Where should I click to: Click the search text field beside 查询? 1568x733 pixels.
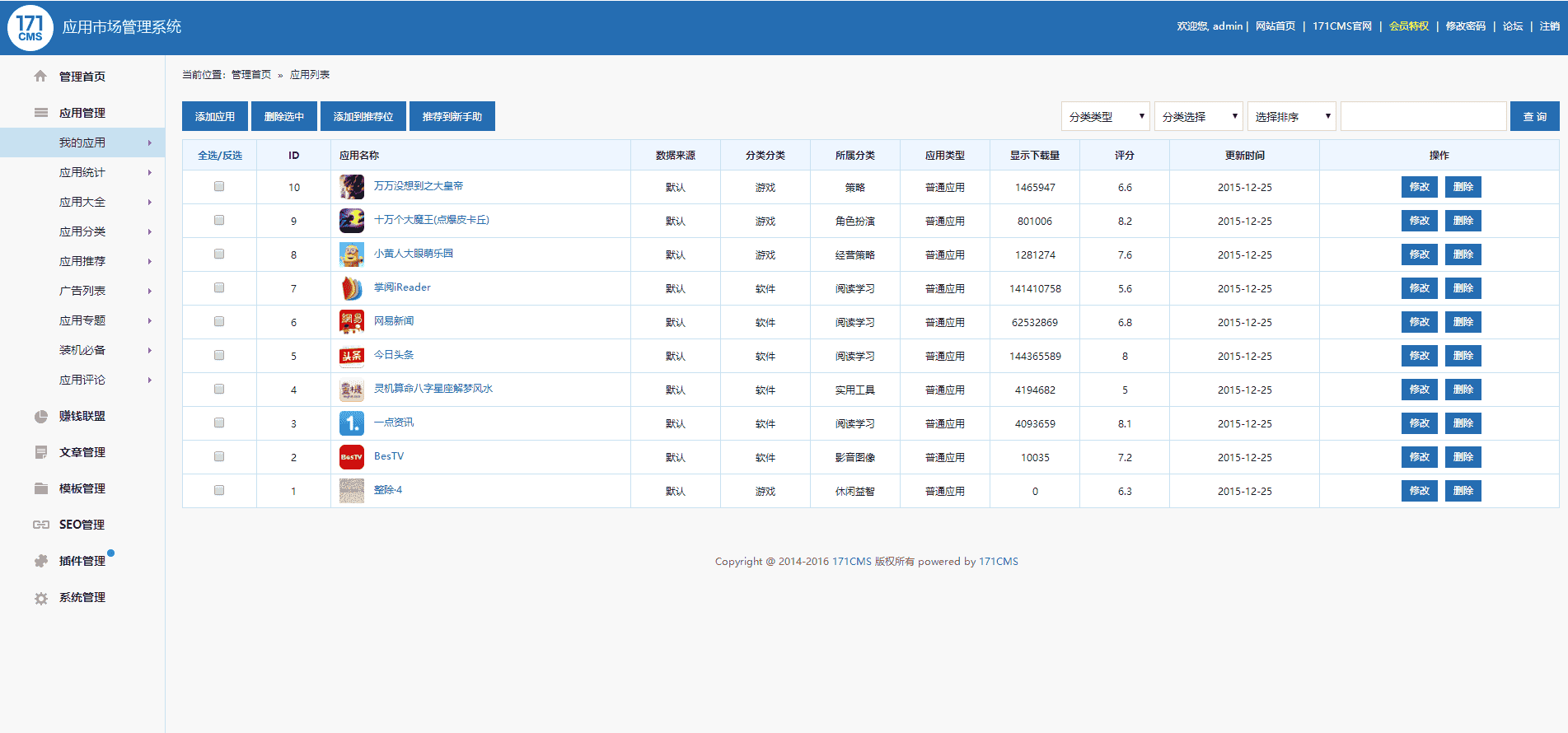tap(1423, 117)
